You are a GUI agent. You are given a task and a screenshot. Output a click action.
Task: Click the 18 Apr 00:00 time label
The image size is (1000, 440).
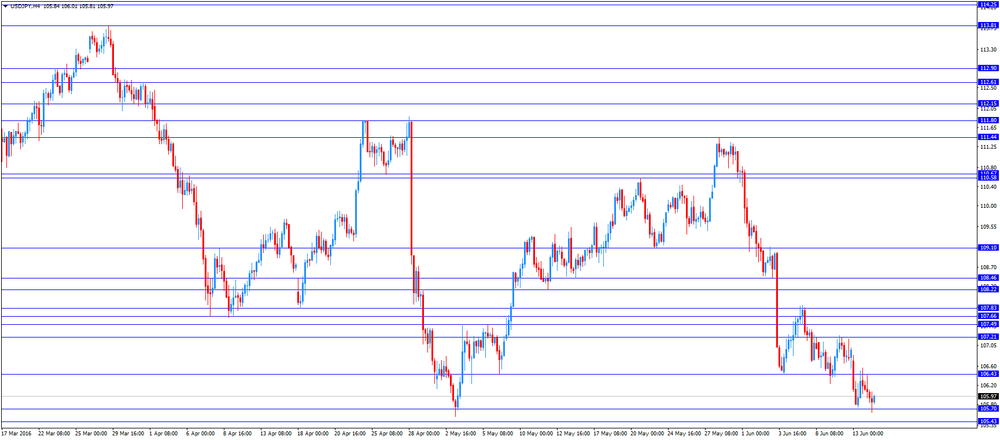pos(313,433)
